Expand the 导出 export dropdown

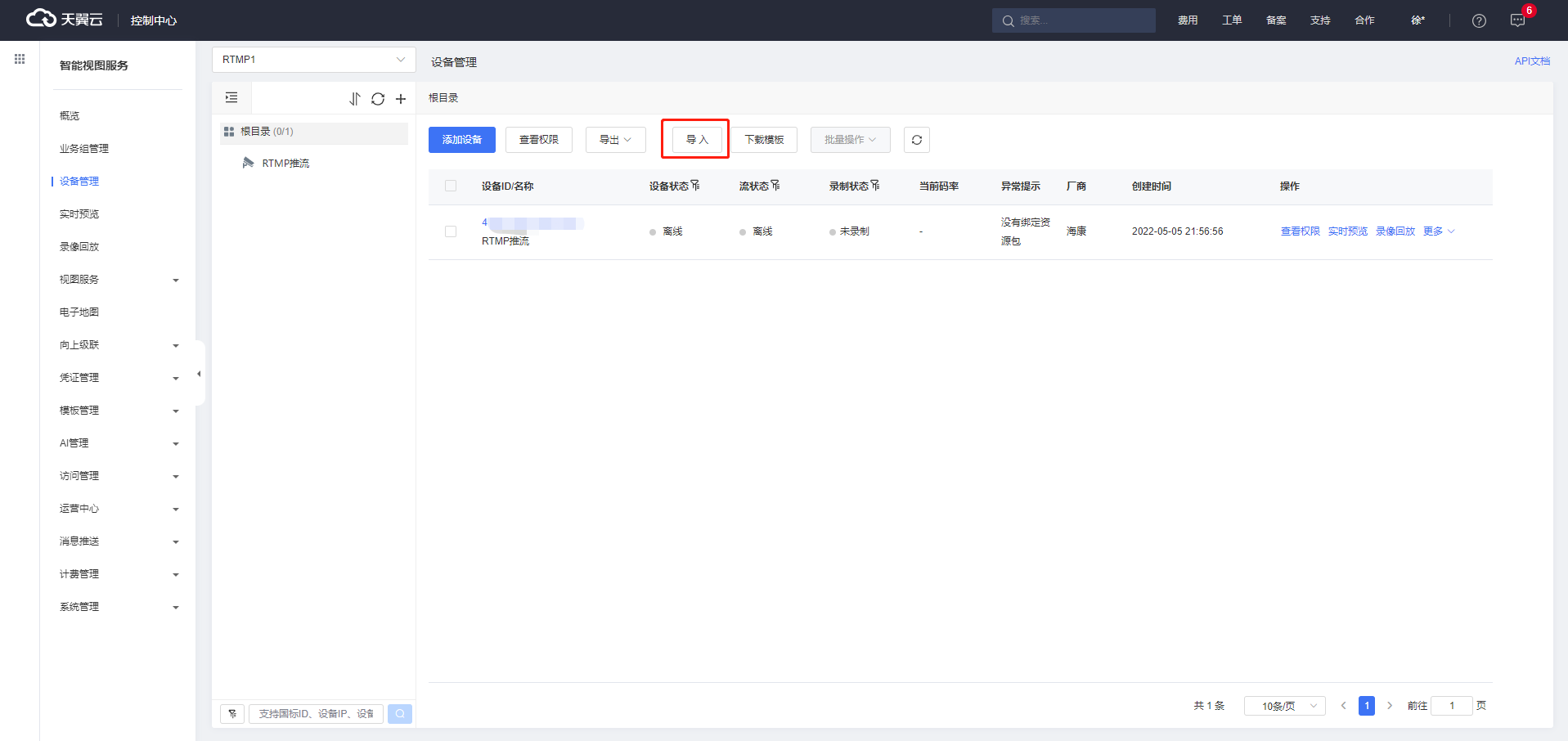click(615, 140)
